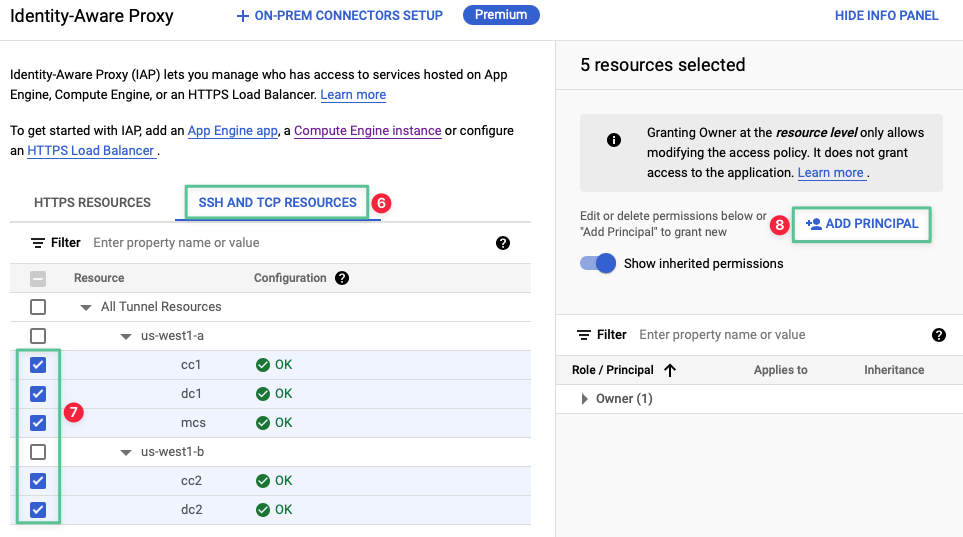Uncheck the cc1 resource checkbox
Viewport: 963px width, 537px height.
[38, 365]
